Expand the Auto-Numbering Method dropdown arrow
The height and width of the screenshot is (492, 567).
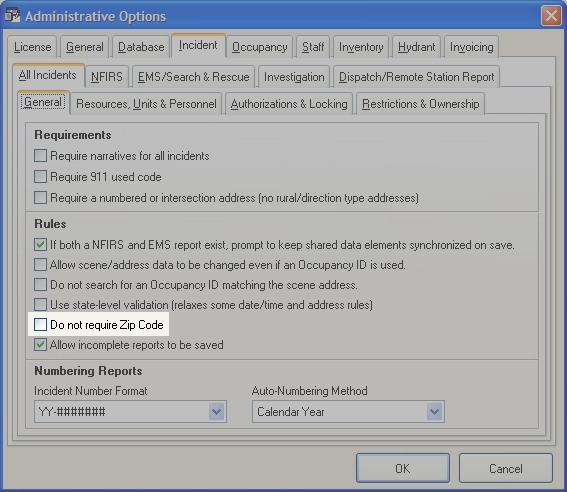tap(435, 411)
